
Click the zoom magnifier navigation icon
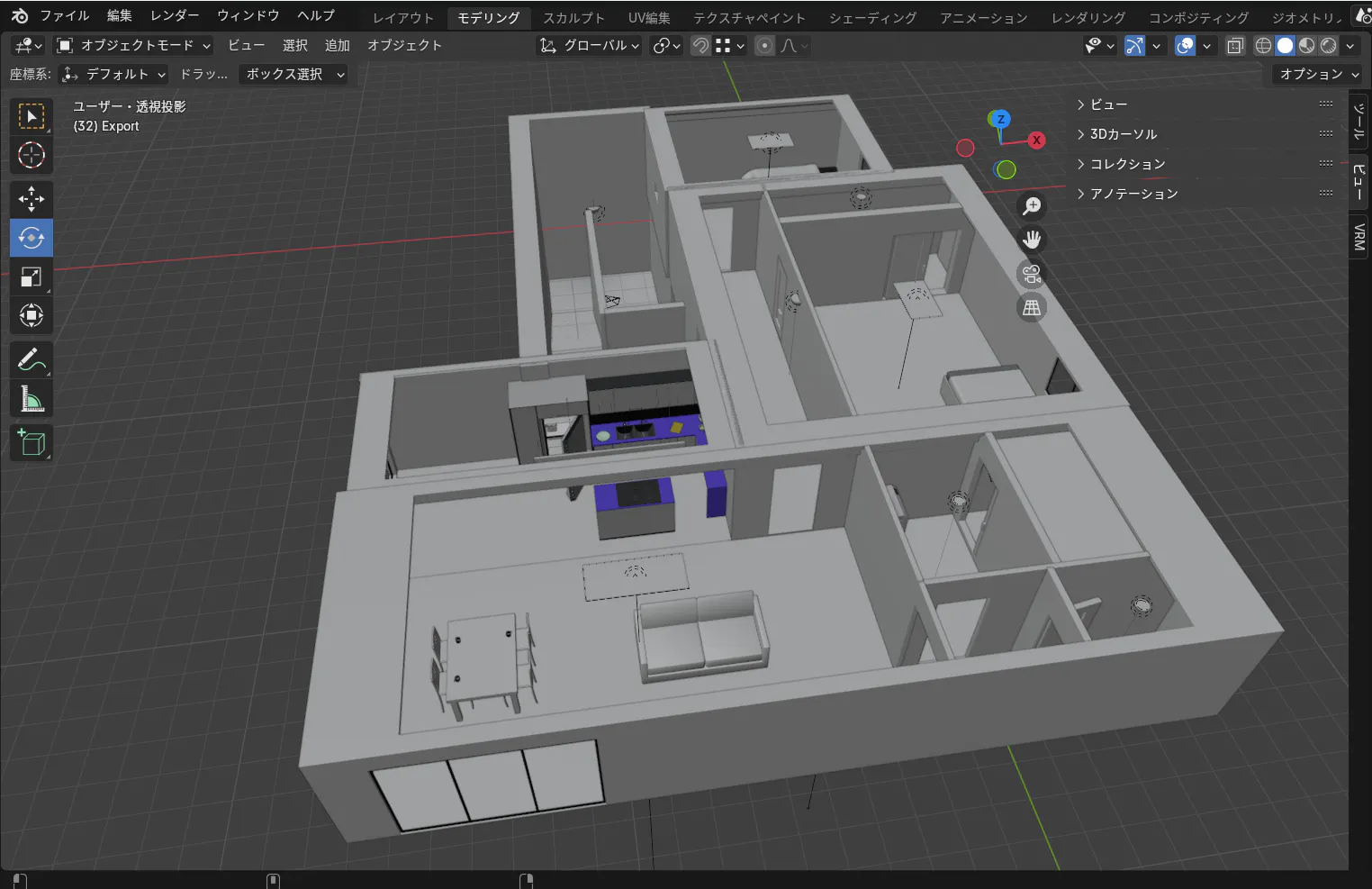1032,206
